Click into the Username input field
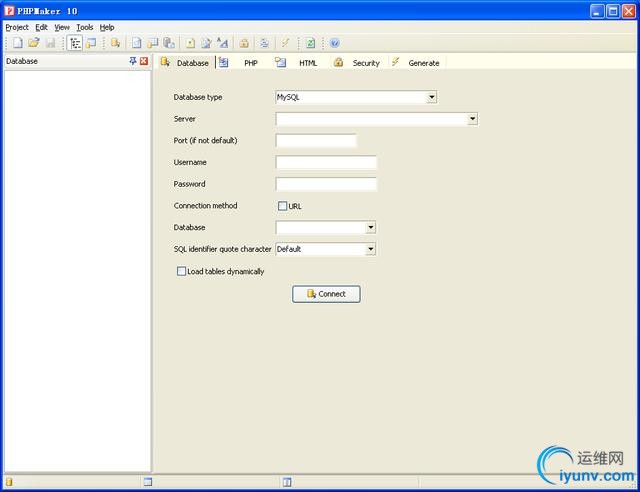The width and height of the screenshot is (640, 492). 326,162
